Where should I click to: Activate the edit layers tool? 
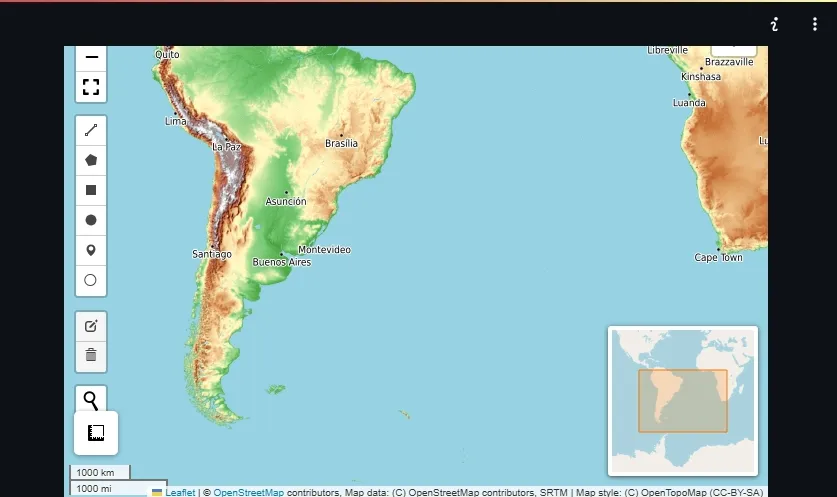(x=91, y=326)
